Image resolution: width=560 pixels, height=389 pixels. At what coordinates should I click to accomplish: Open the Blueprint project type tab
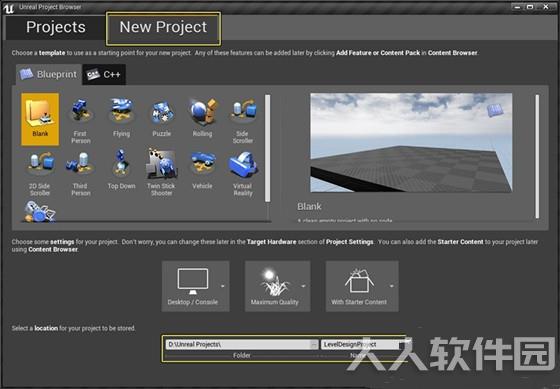pyautogui.click(x=49, y=74)
